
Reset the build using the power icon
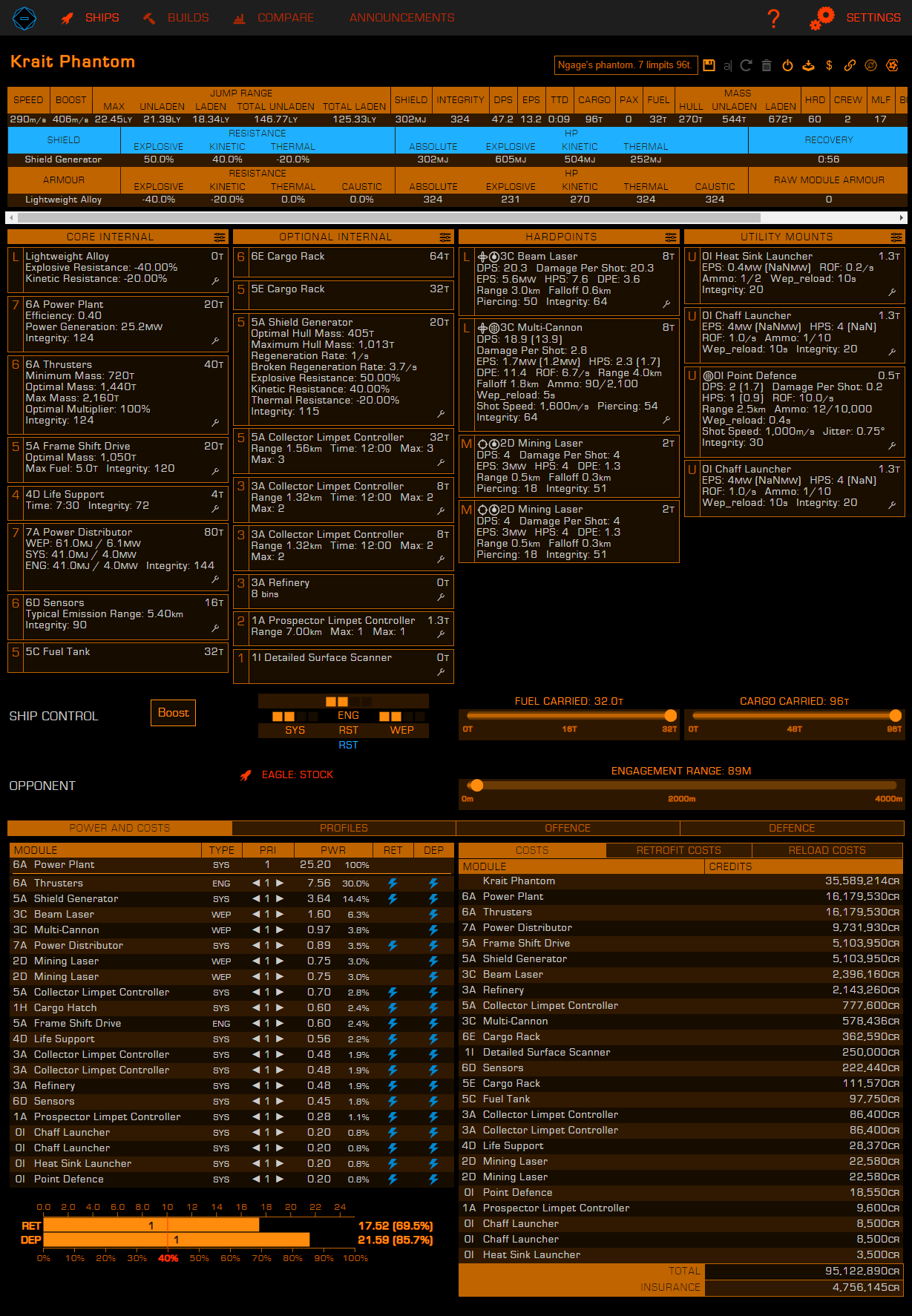(787, 65)
